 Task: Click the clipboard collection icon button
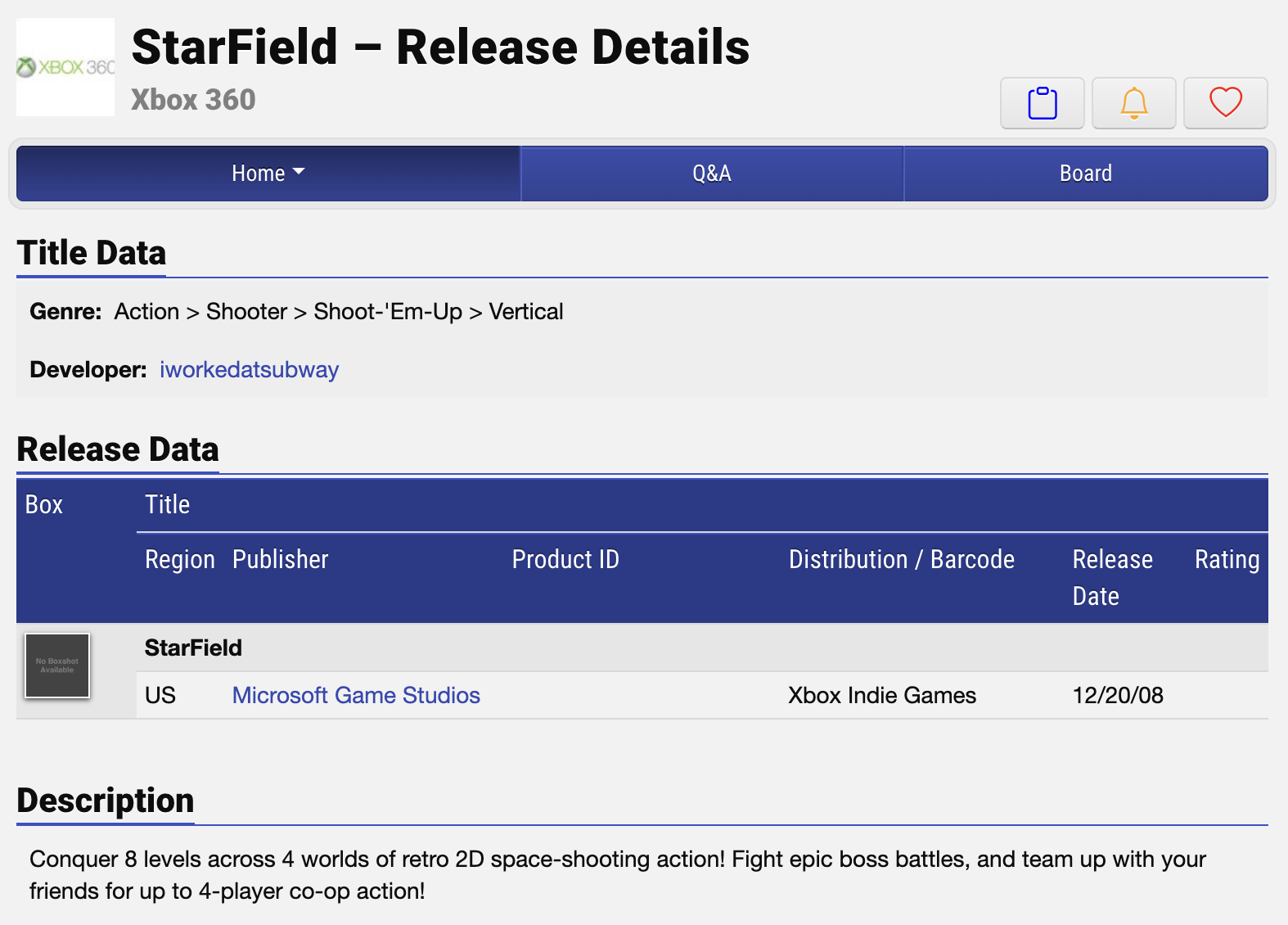(x=1042, y=103)
